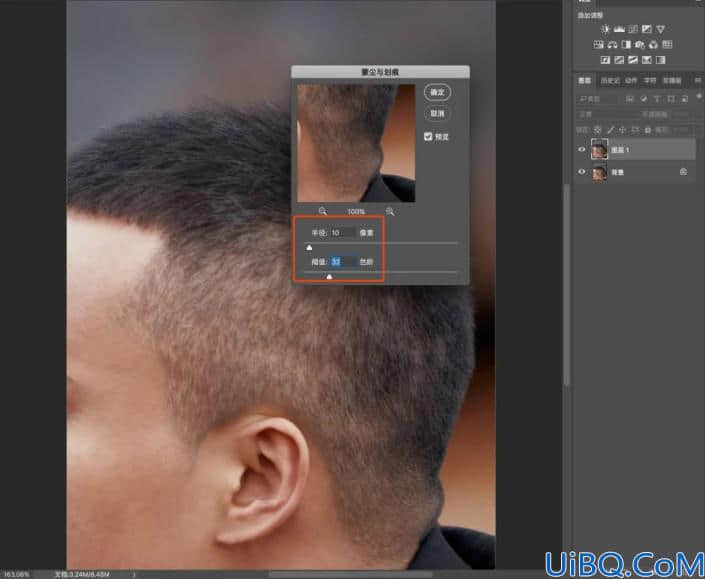The height and width of the screenshot is (579, 705).
Task: Click the document size status text
Action: (82, 575)
